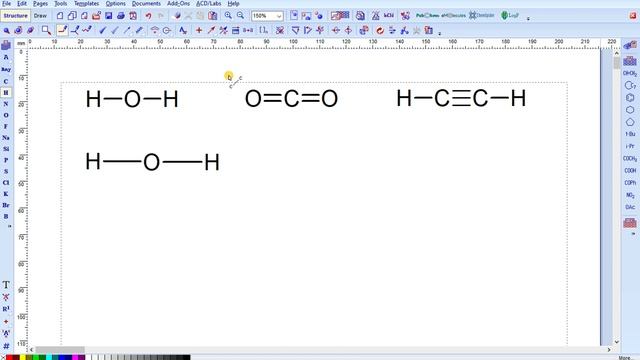
Task: Open the ACD/Labs menu
Action: click(x=209, y=3)
